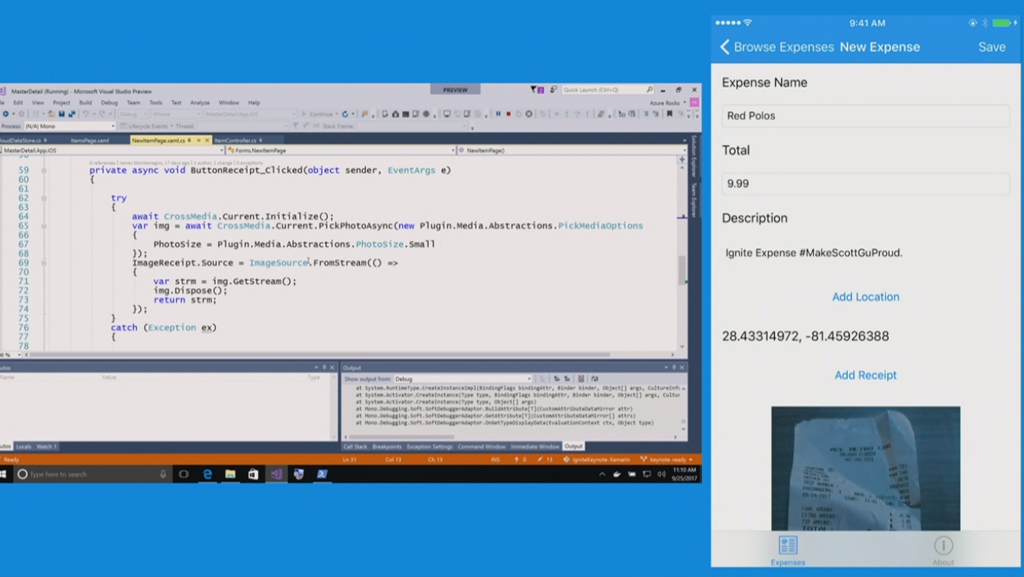Open the Expenses tab icon in the app

click(787, 546)
